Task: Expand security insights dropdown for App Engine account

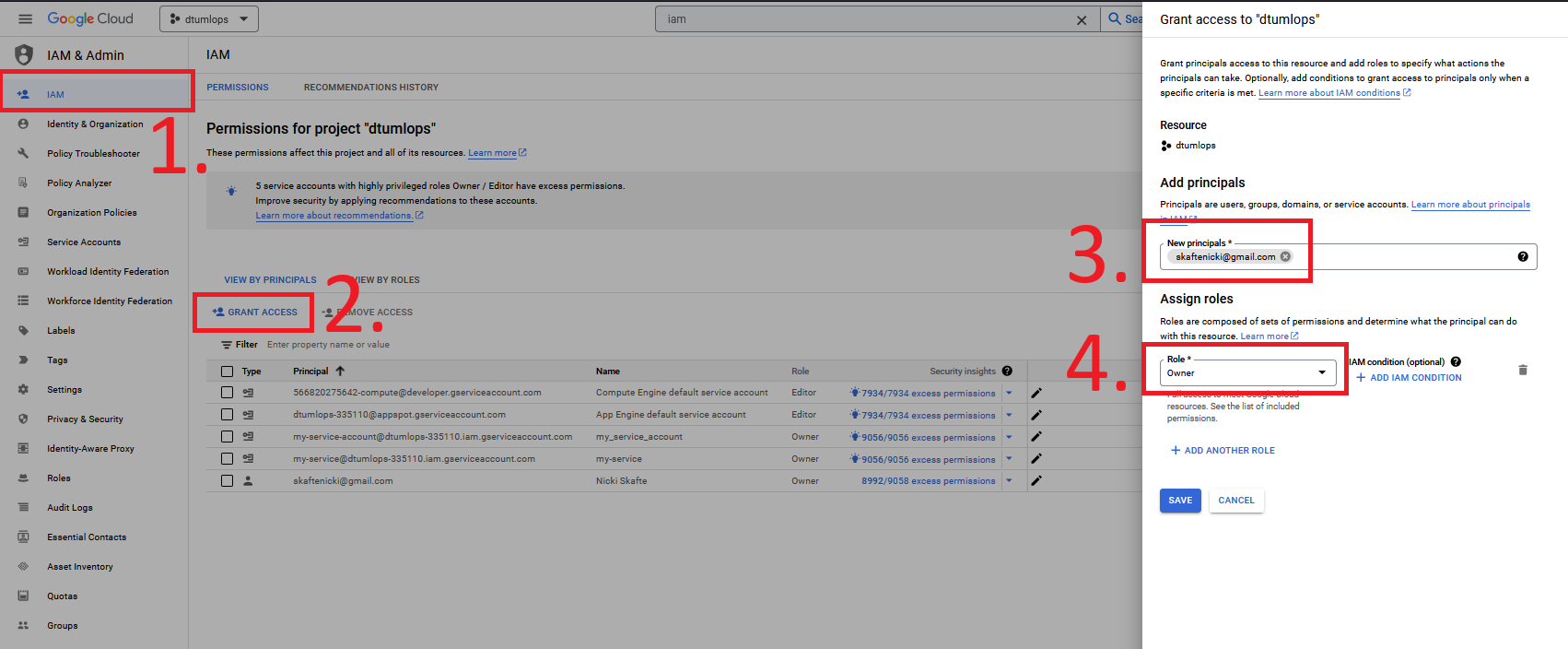Action: pos(1009,415)
